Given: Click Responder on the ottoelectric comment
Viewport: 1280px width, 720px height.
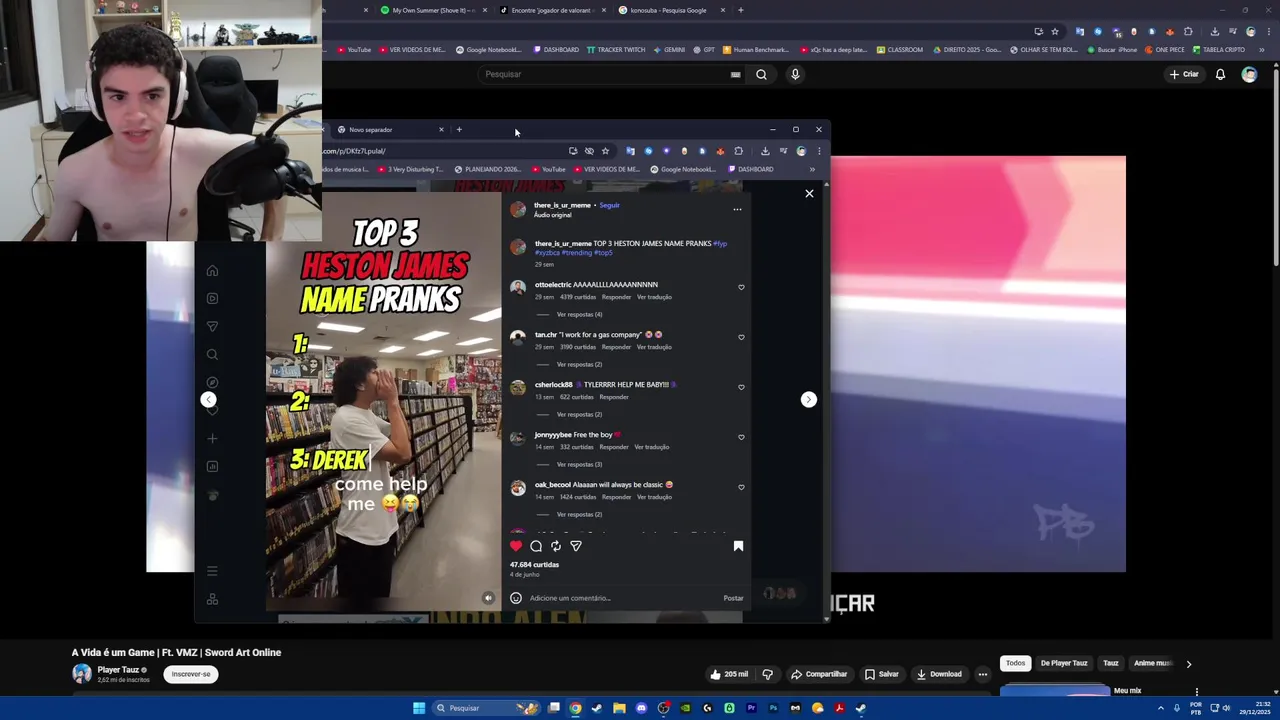Looking at the screenshot, I should 616,297.
